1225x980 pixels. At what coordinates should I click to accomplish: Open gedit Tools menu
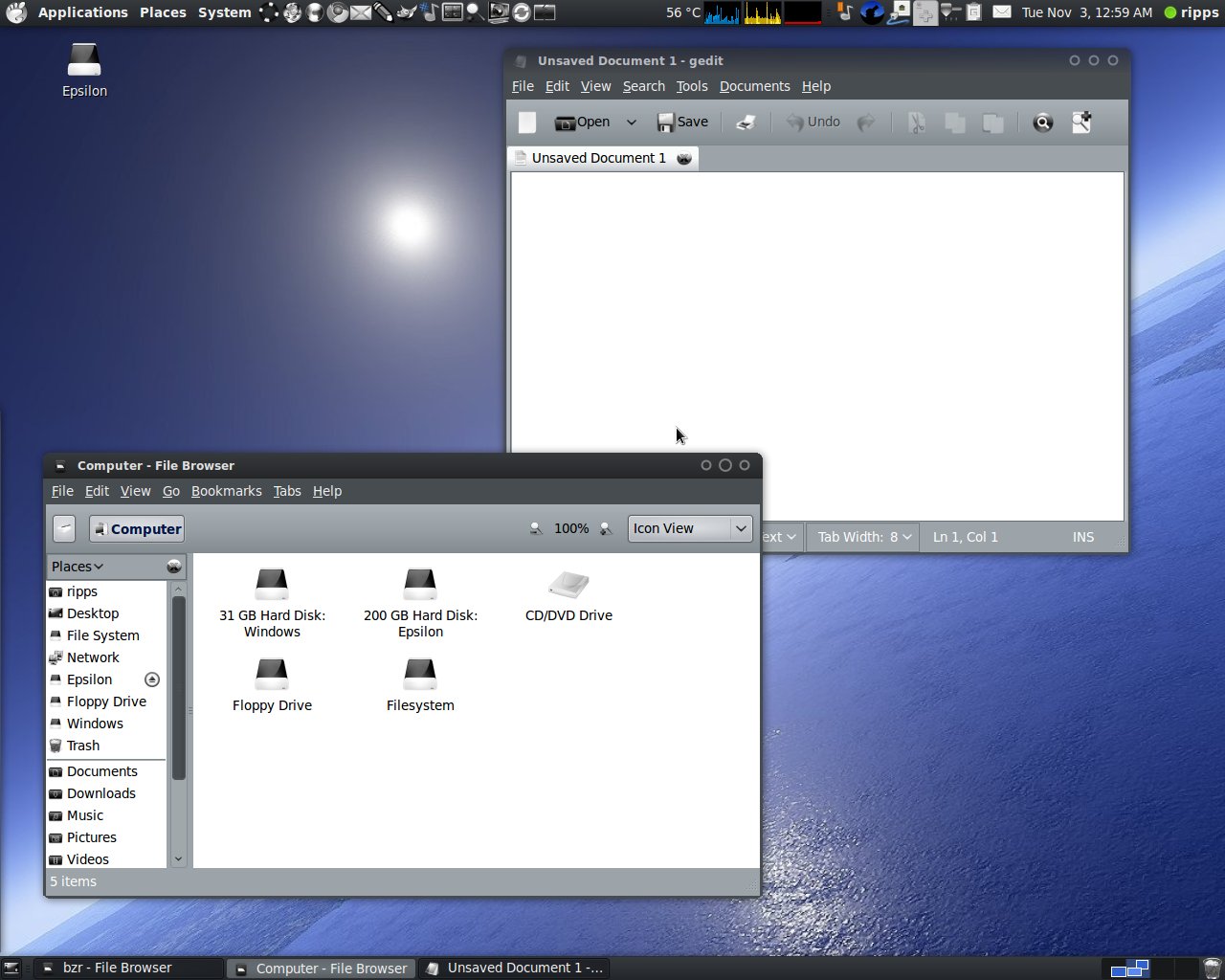[692, 86]
